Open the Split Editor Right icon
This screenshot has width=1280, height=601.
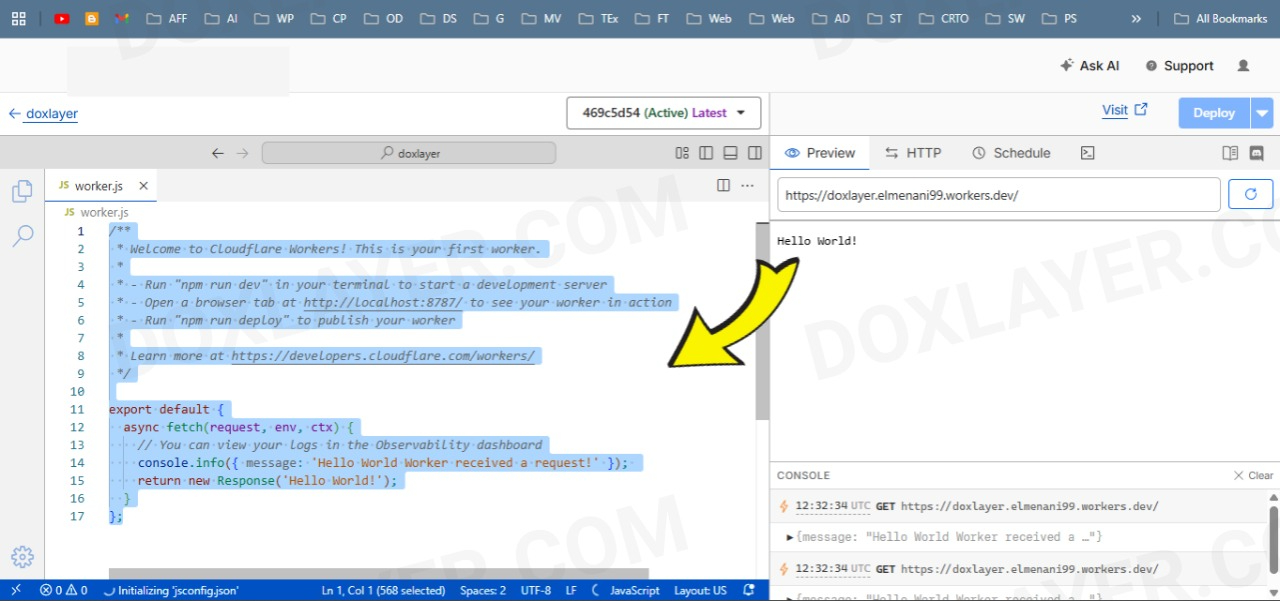click(x=724, y=185)
